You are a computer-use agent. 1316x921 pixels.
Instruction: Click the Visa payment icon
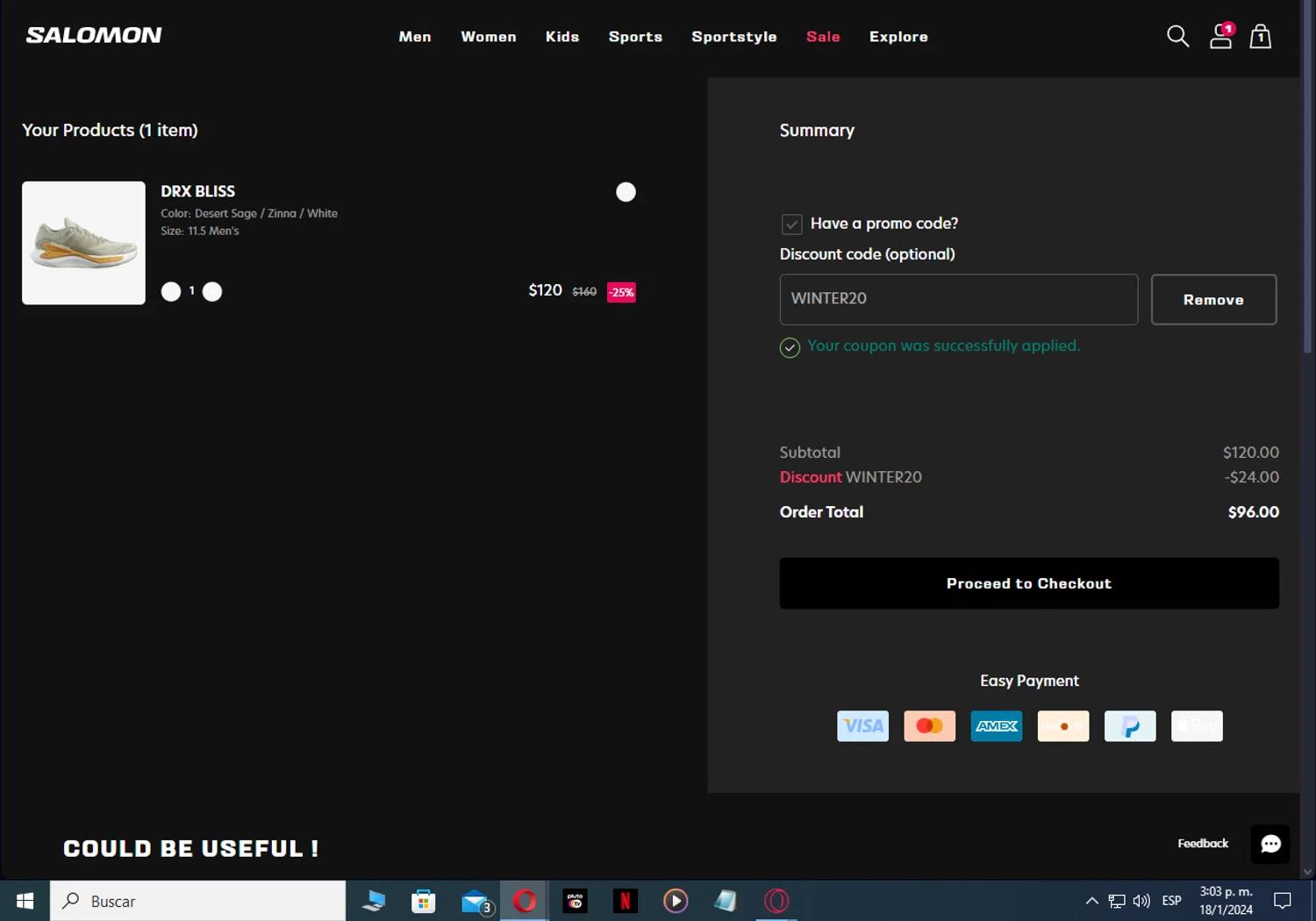coord(863,726)
